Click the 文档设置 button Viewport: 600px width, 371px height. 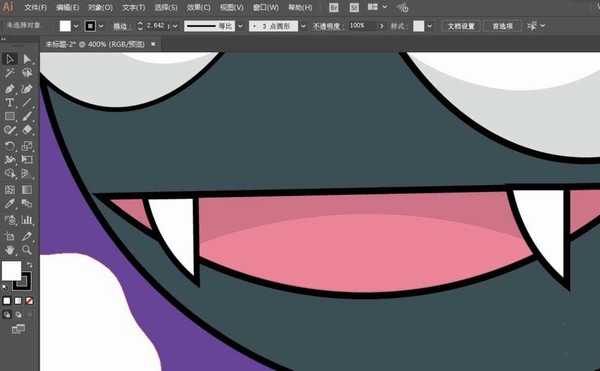click(461, 26)
